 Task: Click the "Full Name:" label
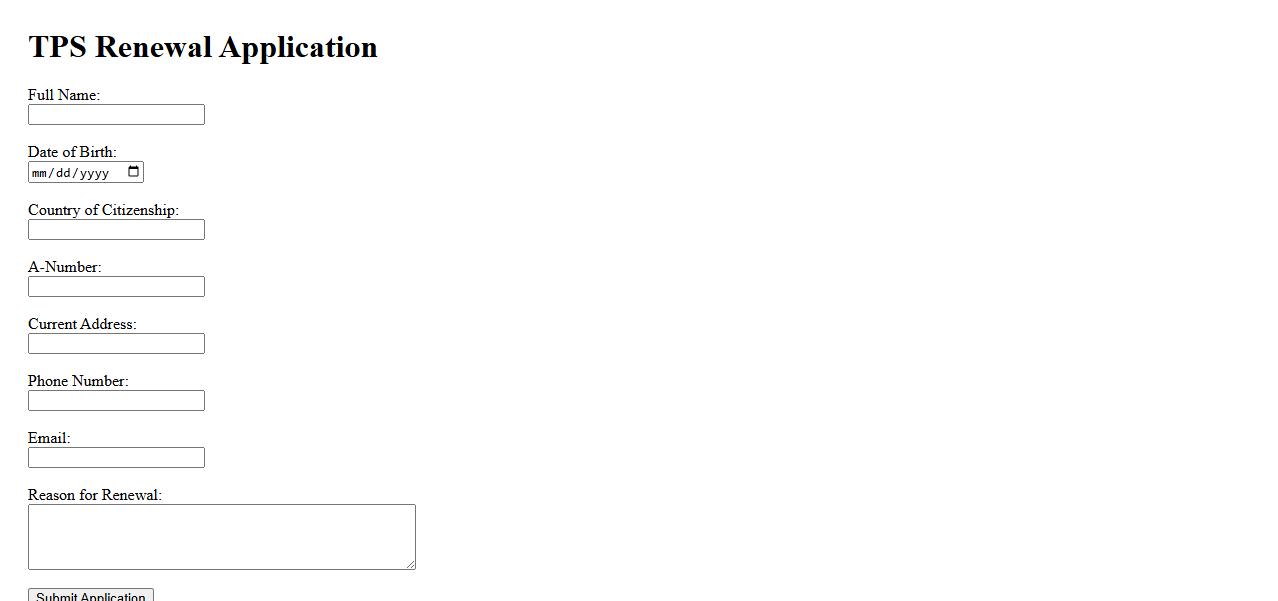click(64, 95)
